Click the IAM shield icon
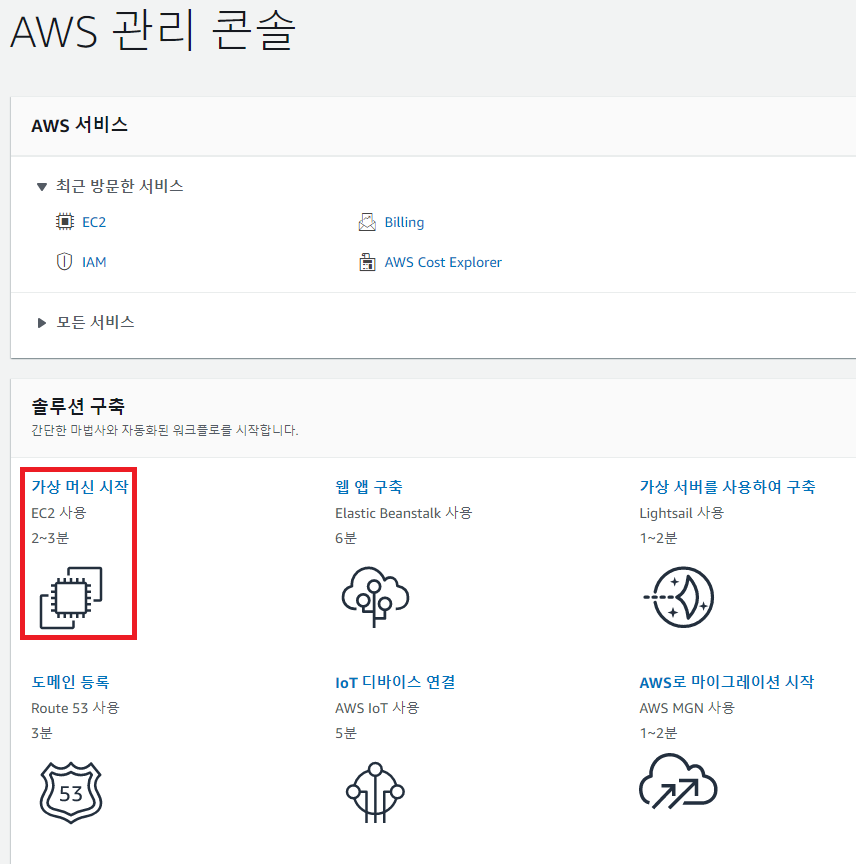856x864 pixels. pyautogui.click(x=64, y=261)
